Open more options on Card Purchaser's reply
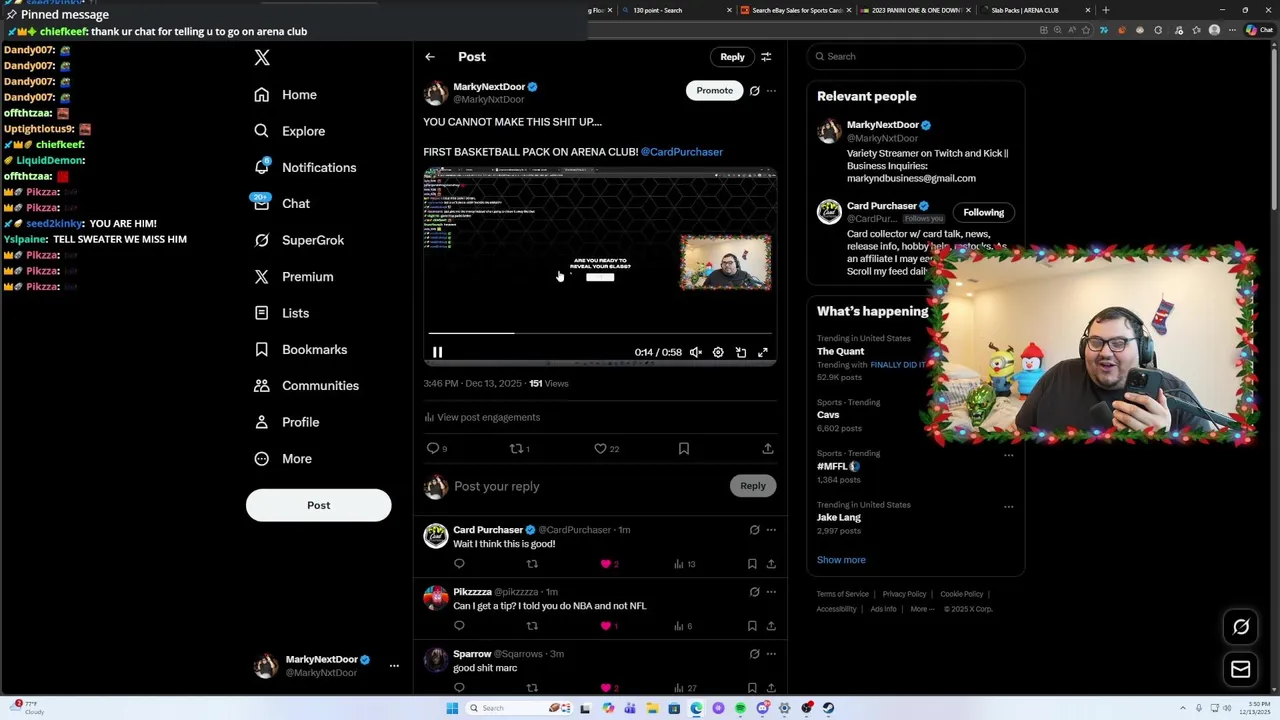 click(771, 530)
